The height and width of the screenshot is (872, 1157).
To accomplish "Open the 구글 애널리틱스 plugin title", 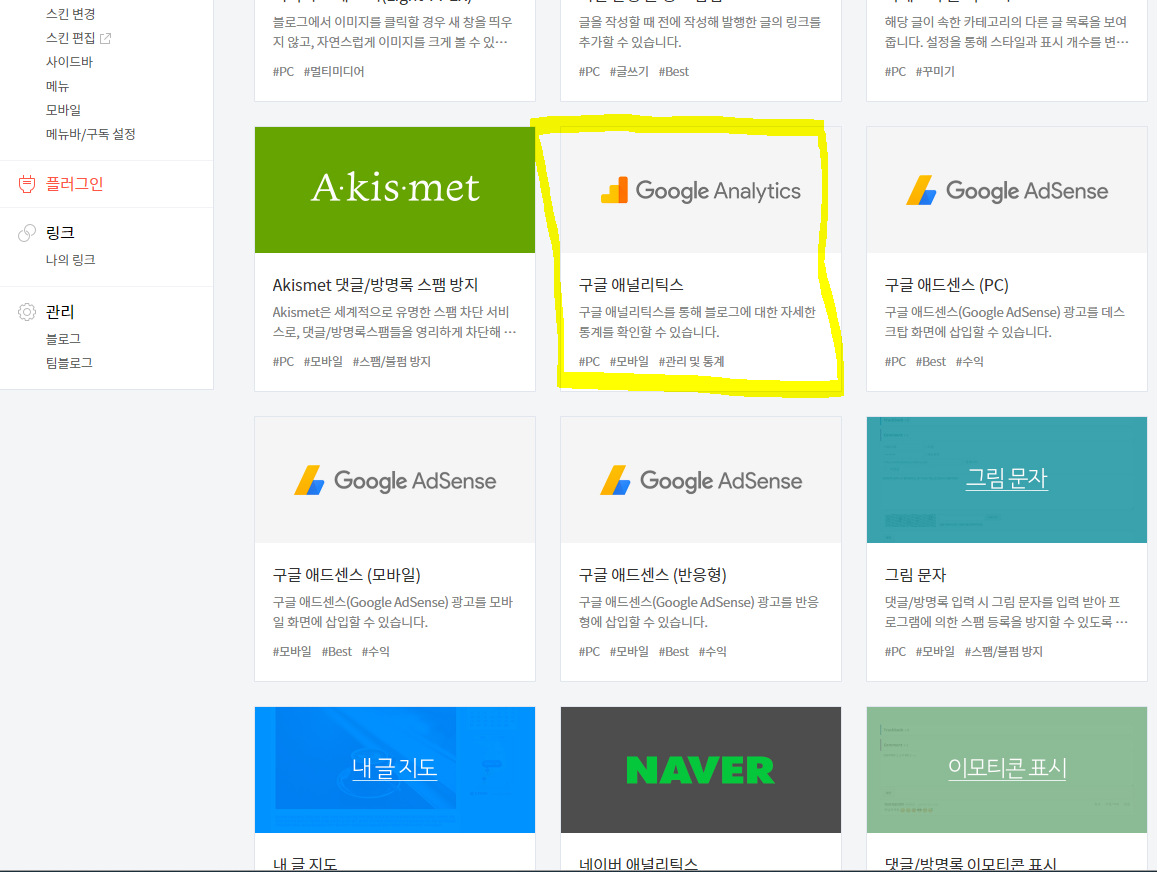I will [631, 285].
